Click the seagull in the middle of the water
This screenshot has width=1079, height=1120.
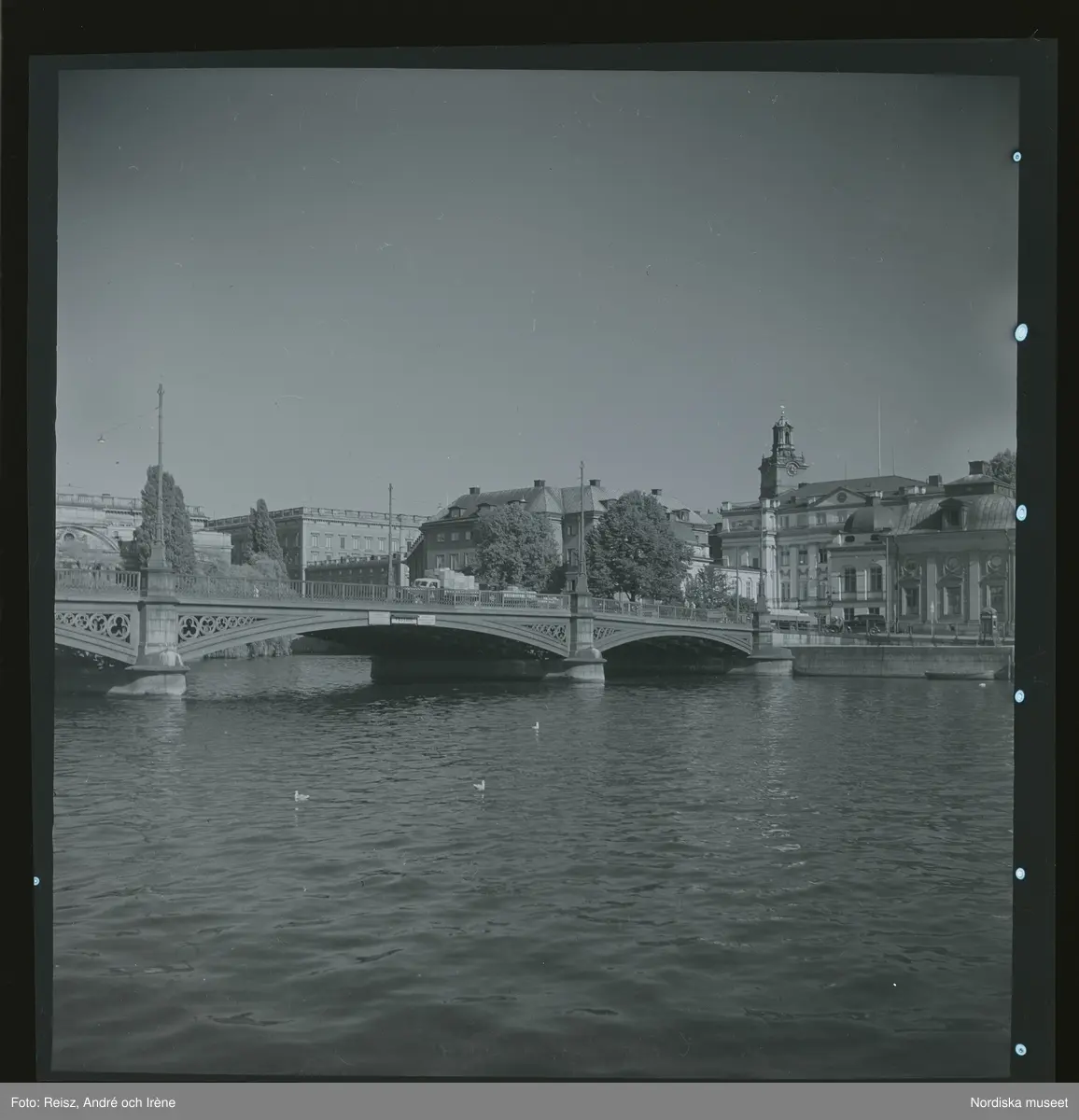click(x=479, y=785)
